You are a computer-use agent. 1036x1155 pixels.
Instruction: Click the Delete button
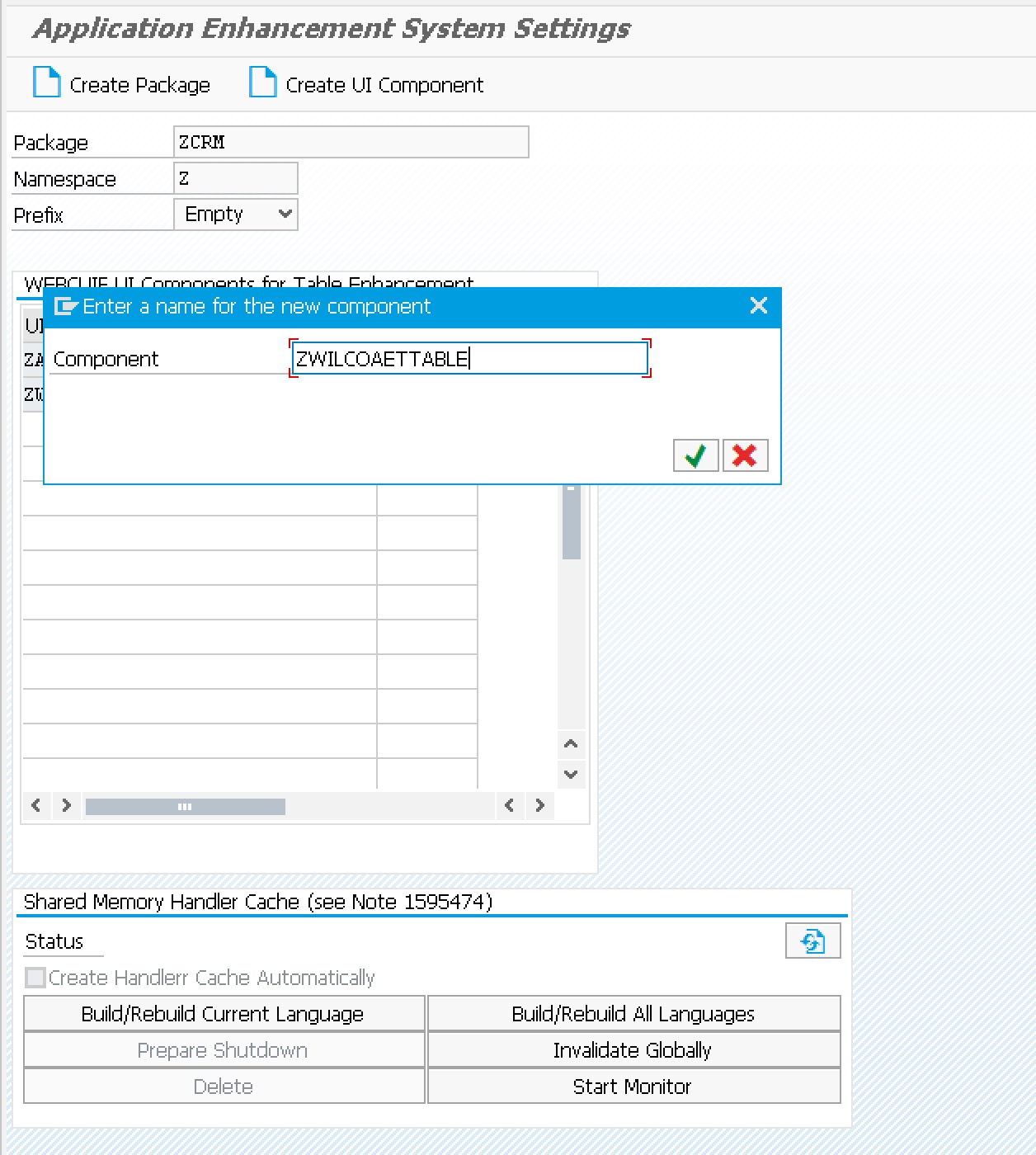point(224,1087)
